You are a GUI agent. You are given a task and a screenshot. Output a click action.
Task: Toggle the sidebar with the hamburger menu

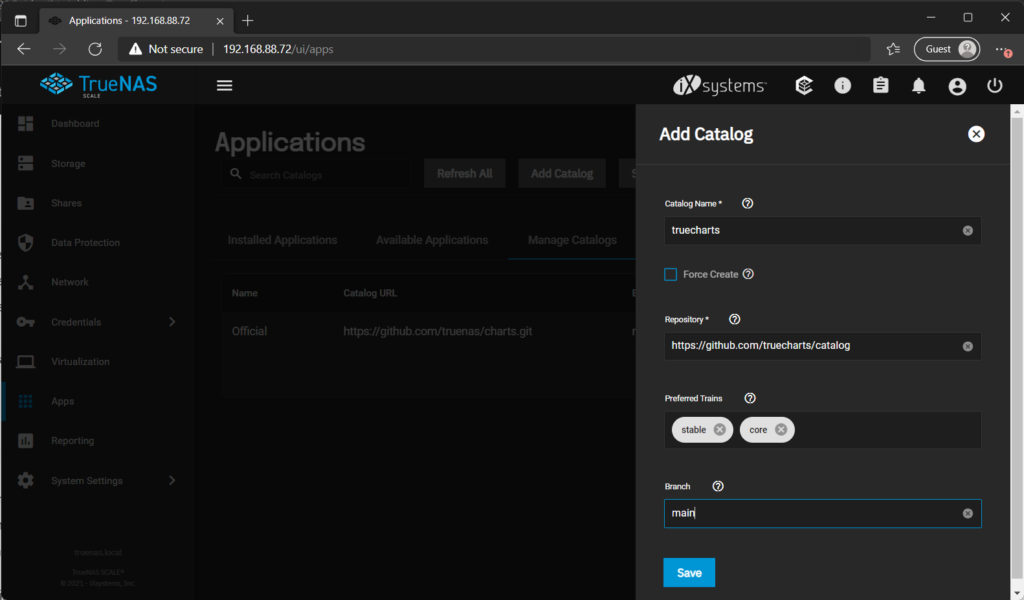point(224,85)
